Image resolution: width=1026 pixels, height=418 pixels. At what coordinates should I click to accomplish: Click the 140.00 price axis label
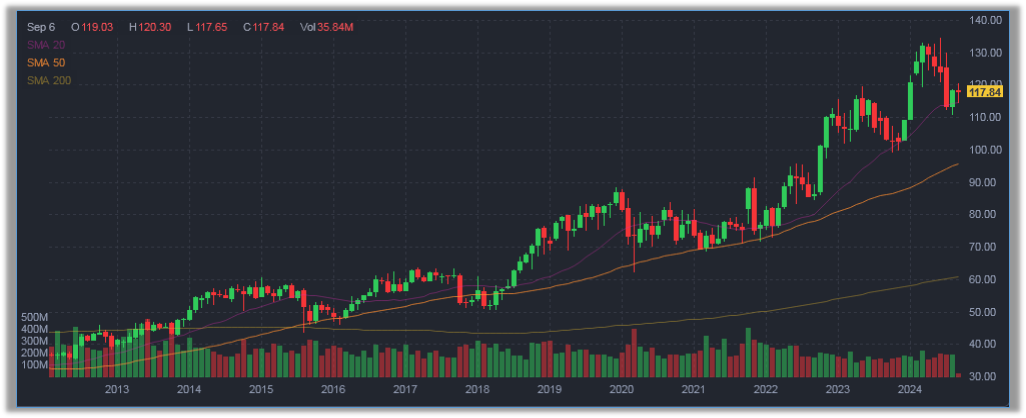(985, 20)
